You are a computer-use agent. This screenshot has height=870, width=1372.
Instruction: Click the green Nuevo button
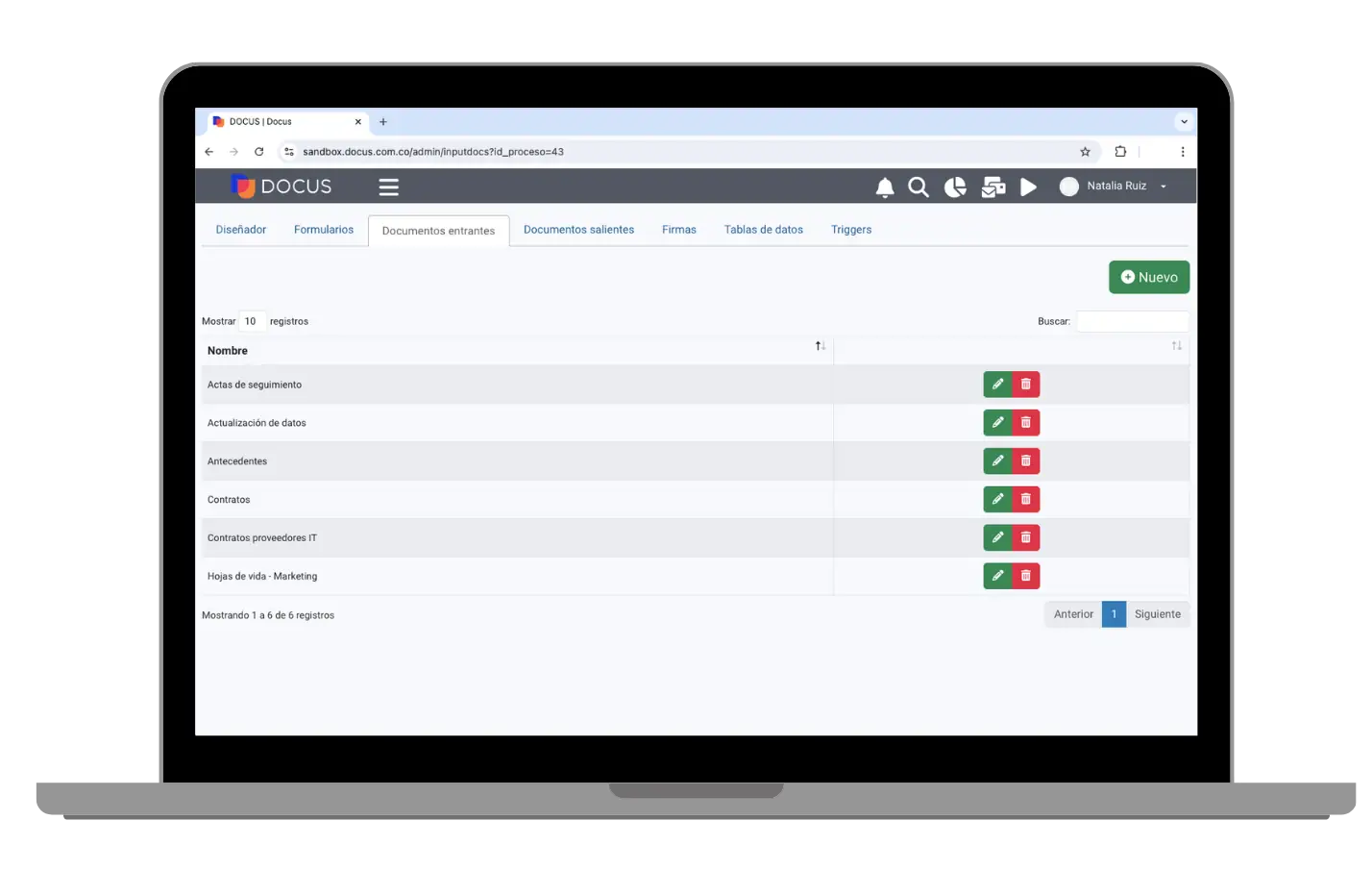click(x=1149, y=277)
